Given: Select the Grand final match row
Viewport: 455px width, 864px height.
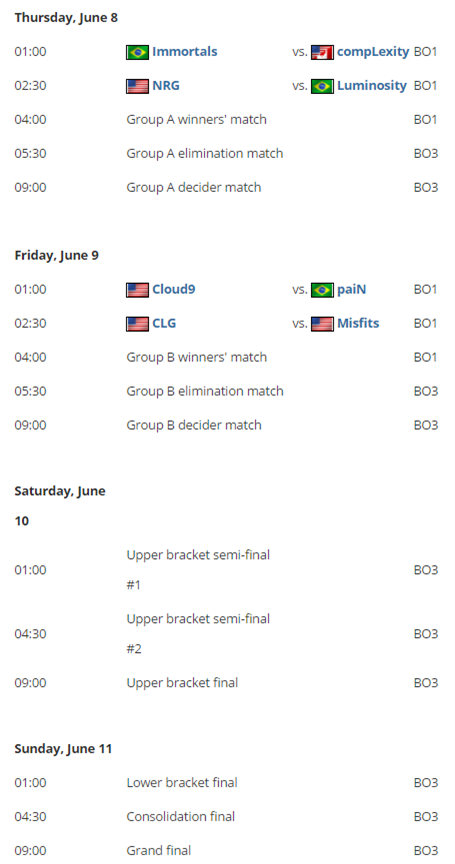Looking at the screenshot, I should pos(226,850).
